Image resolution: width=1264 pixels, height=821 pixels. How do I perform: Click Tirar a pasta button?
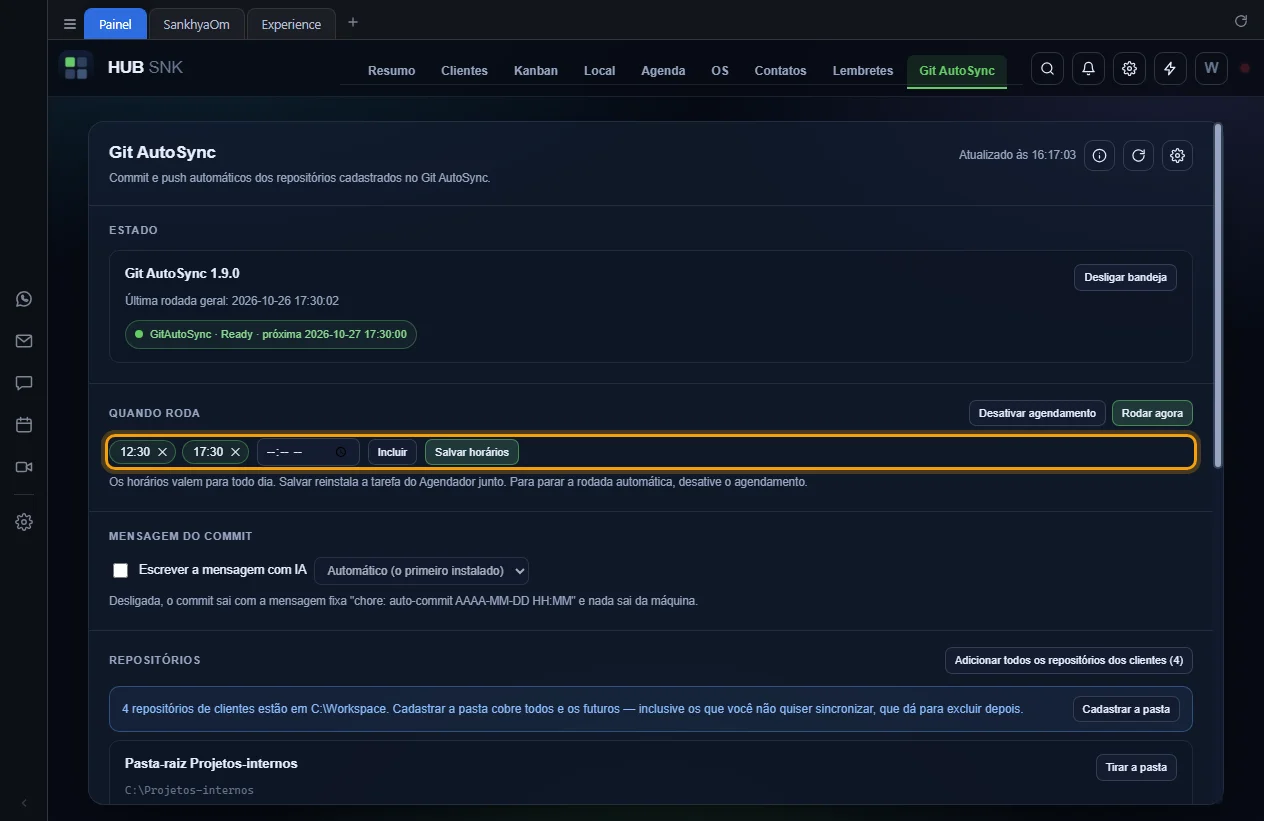tap(1136, 767)
